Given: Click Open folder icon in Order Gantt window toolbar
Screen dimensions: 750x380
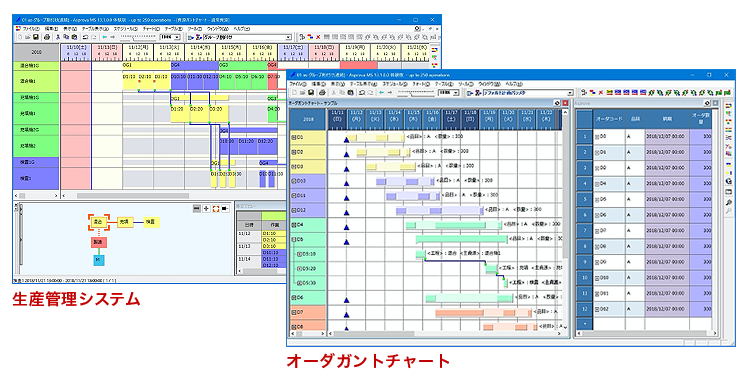Looking at the screenshot, I should point(303,92).
